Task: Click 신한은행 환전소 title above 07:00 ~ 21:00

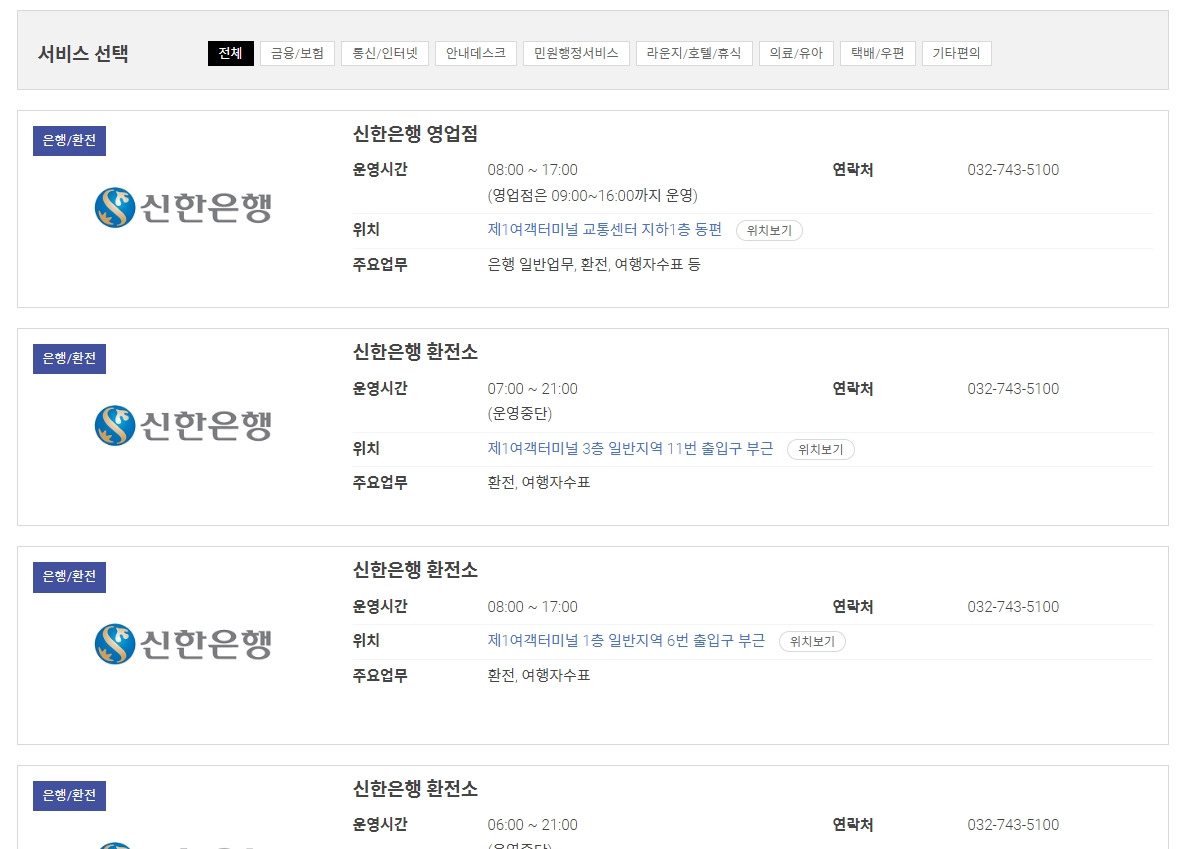Action: (415, 352)
